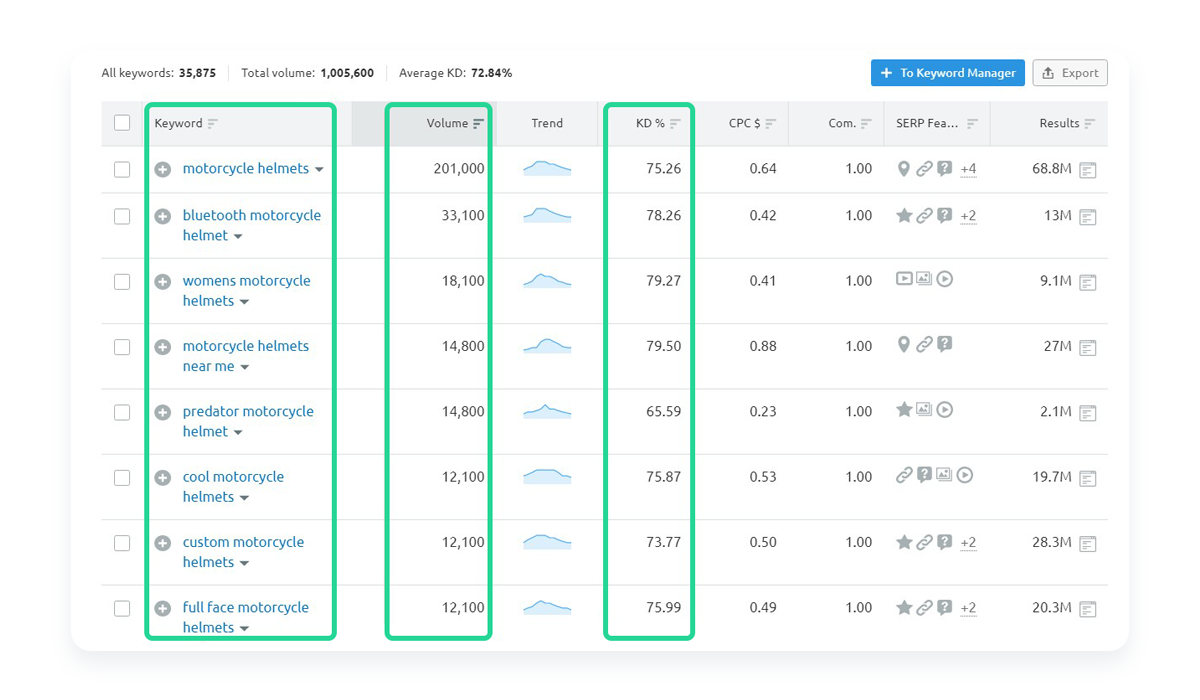Viewport: 1200px width, 700px height.
Task: Expand dropdown arrow beside 'motorcycle helmets'
Action: click(x=319, y=170)
